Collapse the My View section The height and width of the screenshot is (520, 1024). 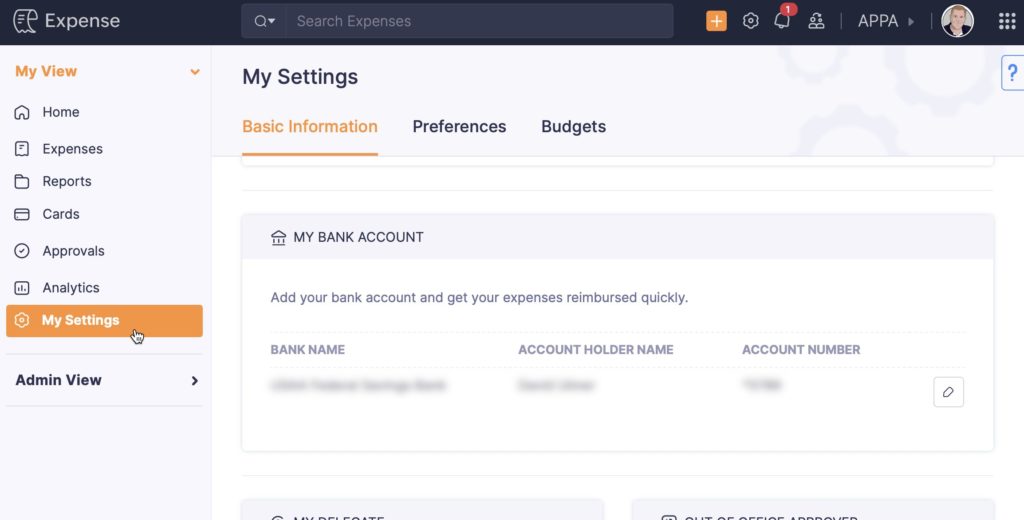[195, 72]
